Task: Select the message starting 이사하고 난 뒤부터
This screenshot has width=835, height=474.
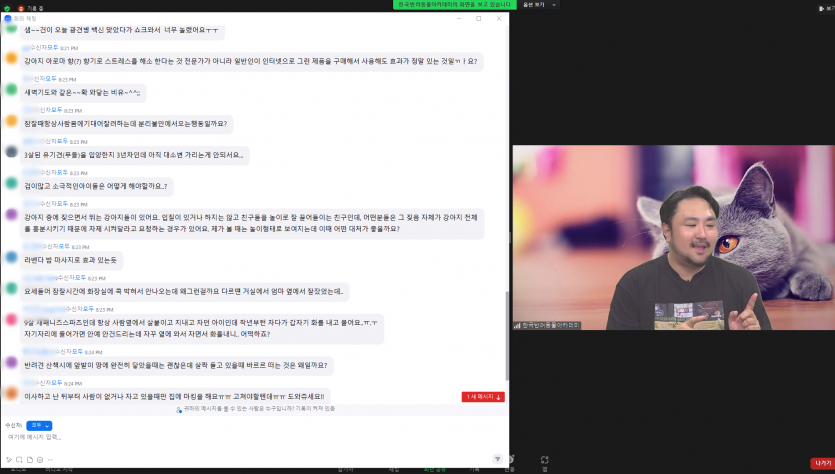Action: click(175, 397)
